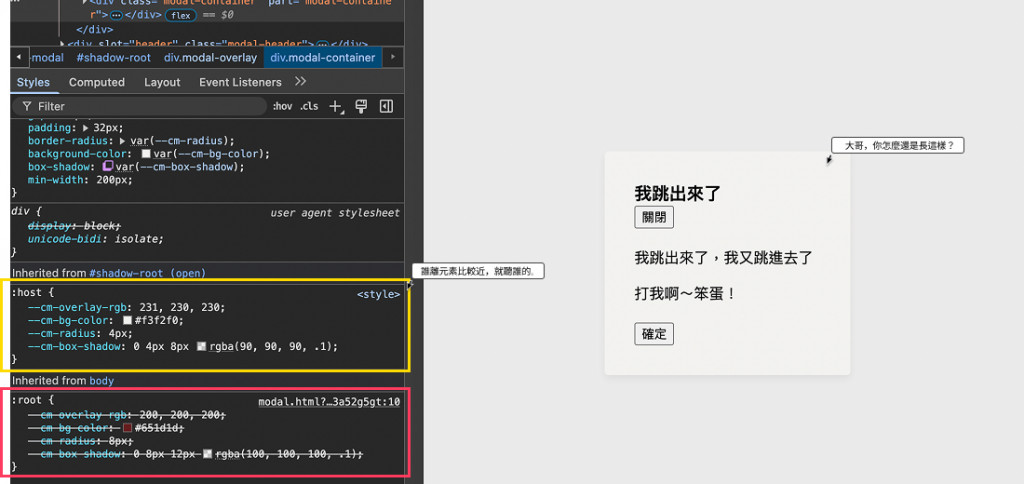Open the rgba(90, 90, 90, .1) swatch
Image resolution: width=1024 pixels, height=484 pixels.
(202, 346)
